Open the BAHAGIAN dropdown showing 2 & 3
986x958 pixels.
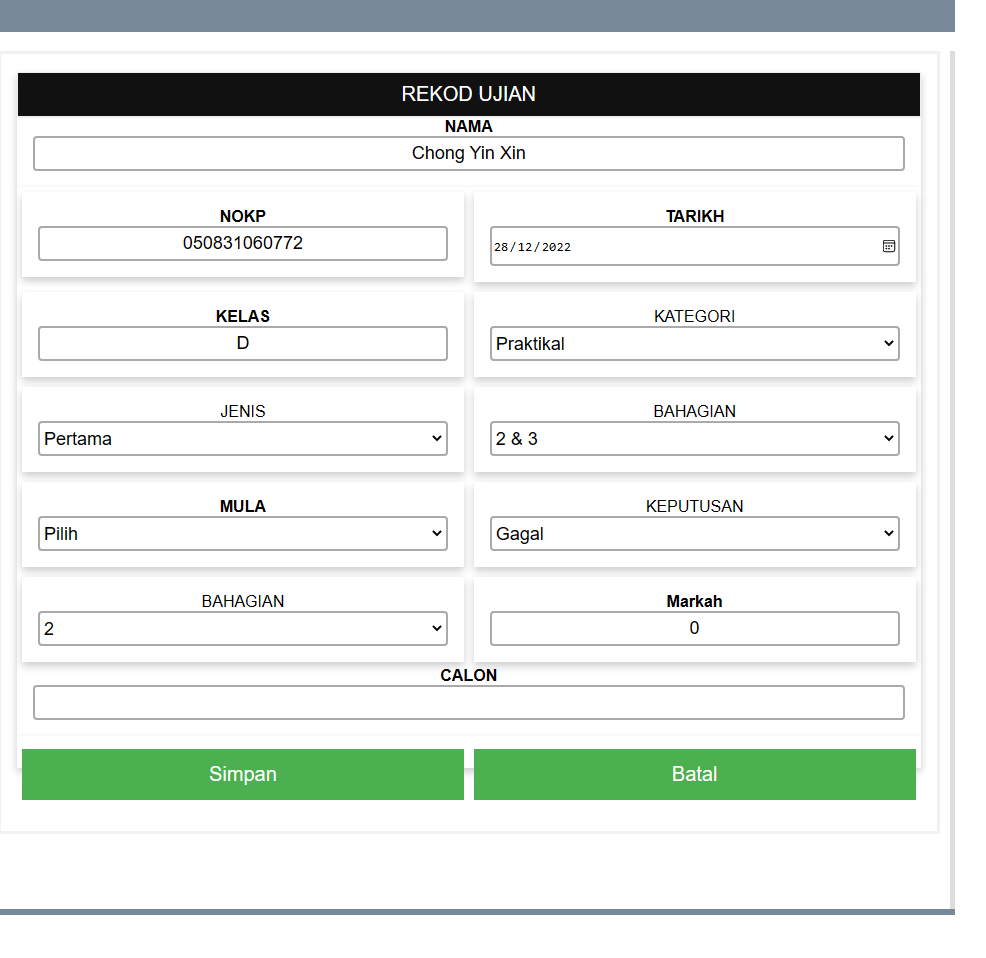coord(694,439)
